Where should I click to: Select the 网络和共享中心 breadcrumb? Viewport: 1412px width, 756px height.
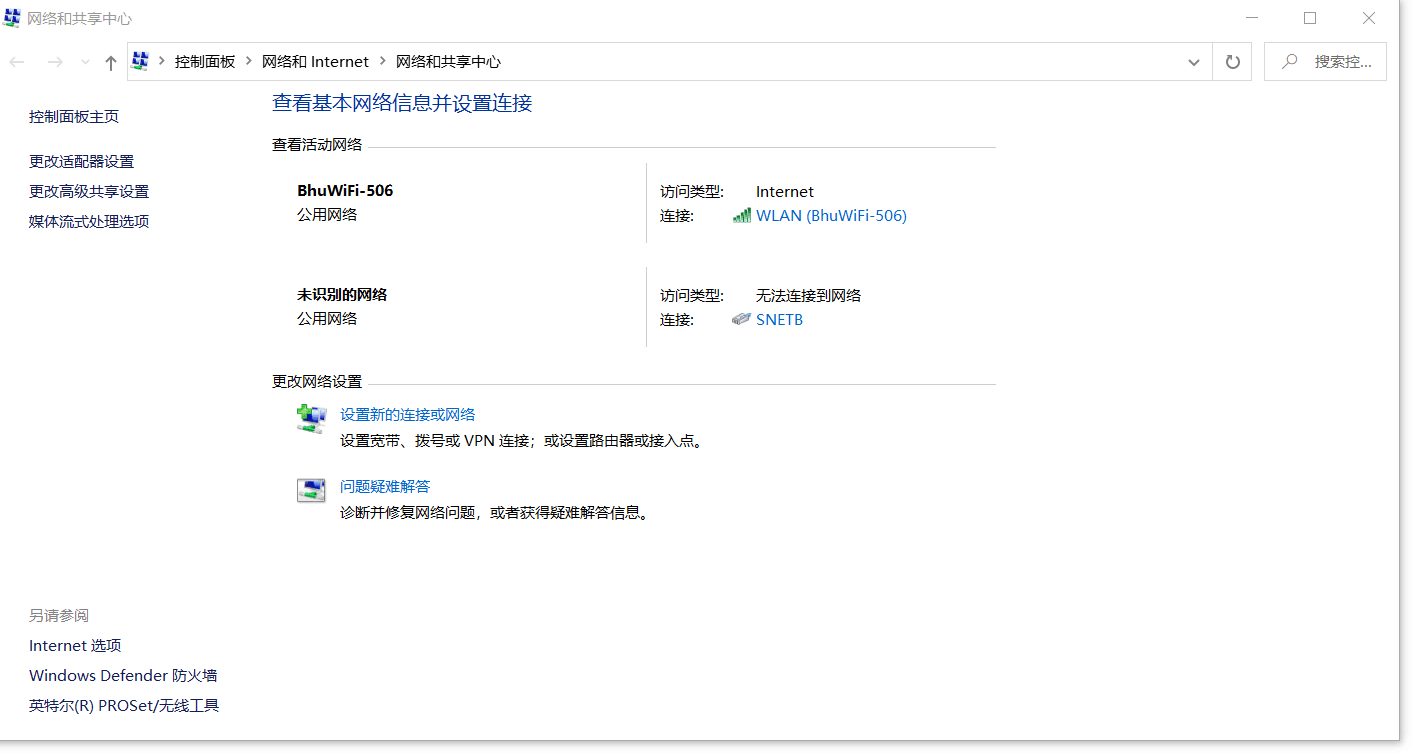[x=448, y=61]
